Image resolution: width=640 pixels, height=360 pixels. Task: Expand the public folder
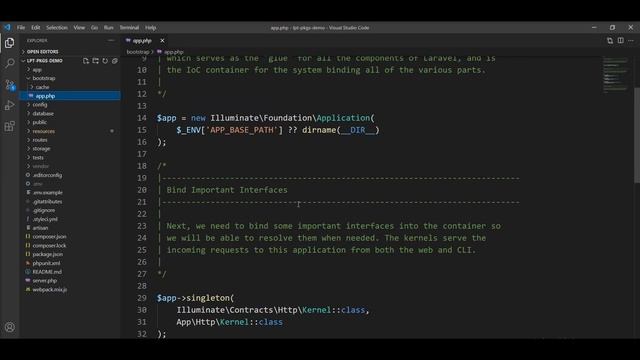tap(70, 122)
